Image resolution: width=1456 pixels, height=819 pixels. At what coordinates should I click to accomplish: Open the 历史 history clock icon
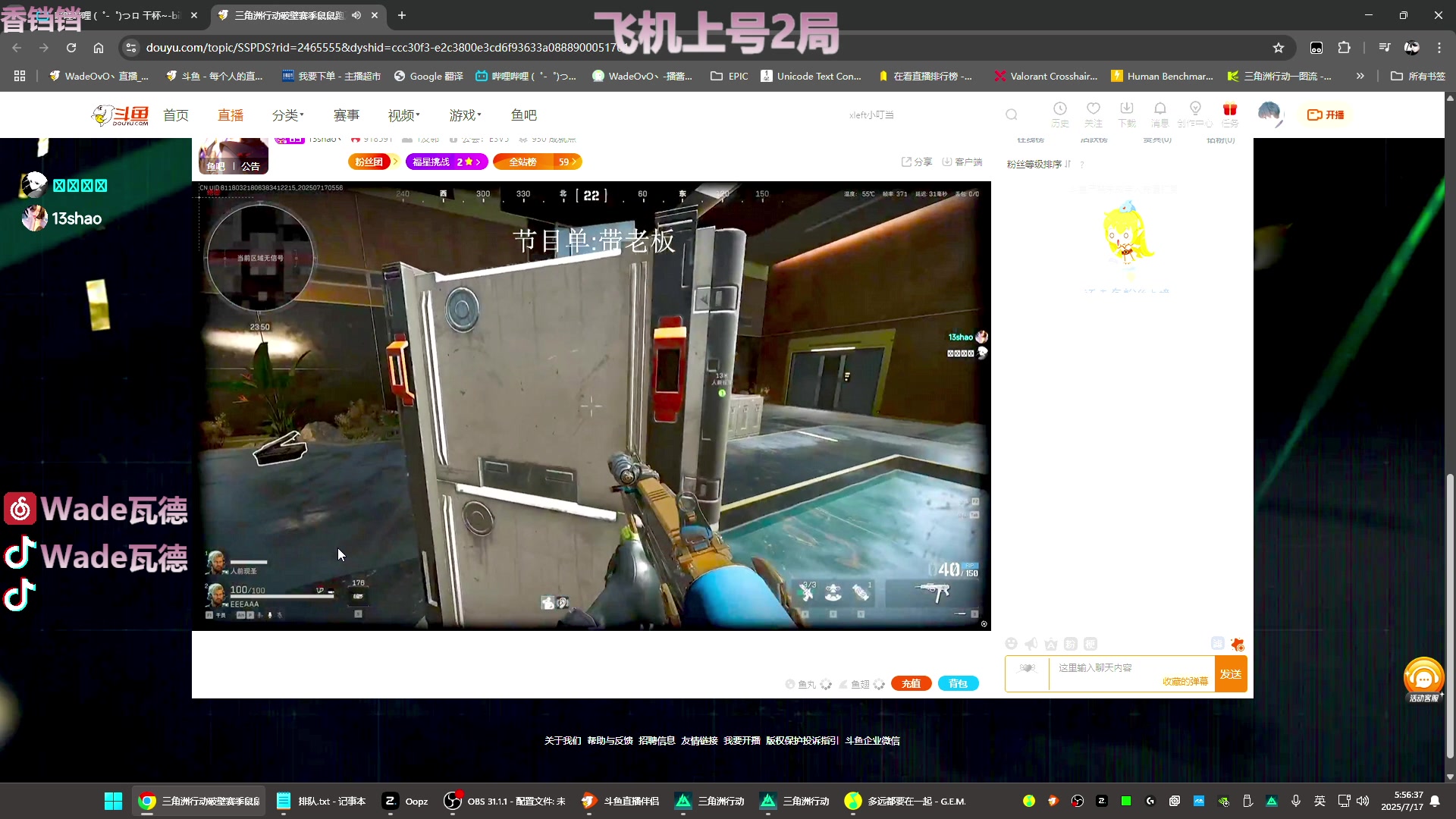click(1060, 109)
